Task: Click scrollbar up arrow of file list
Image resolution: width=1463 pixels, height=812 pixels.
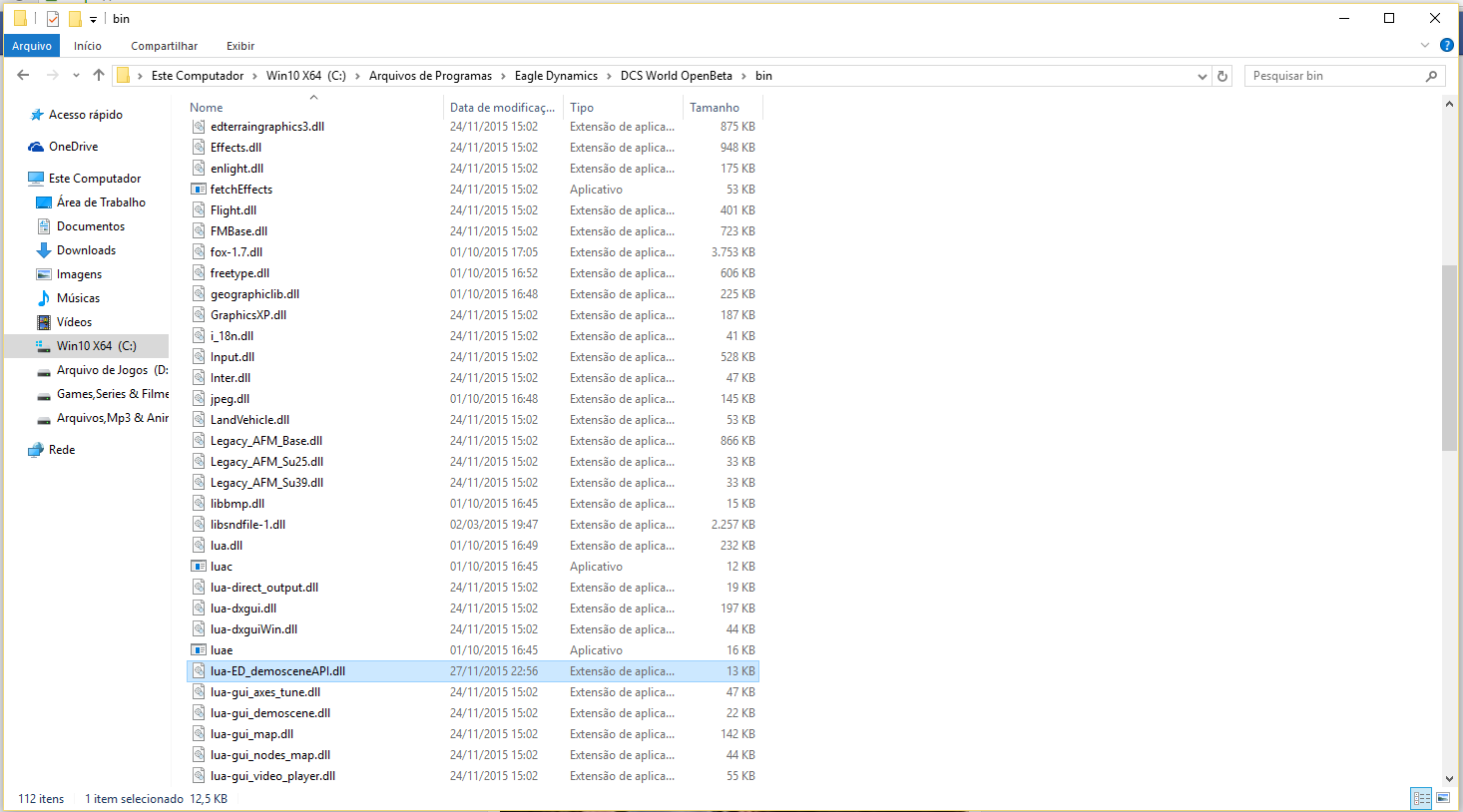Action: click(1449, 104)
